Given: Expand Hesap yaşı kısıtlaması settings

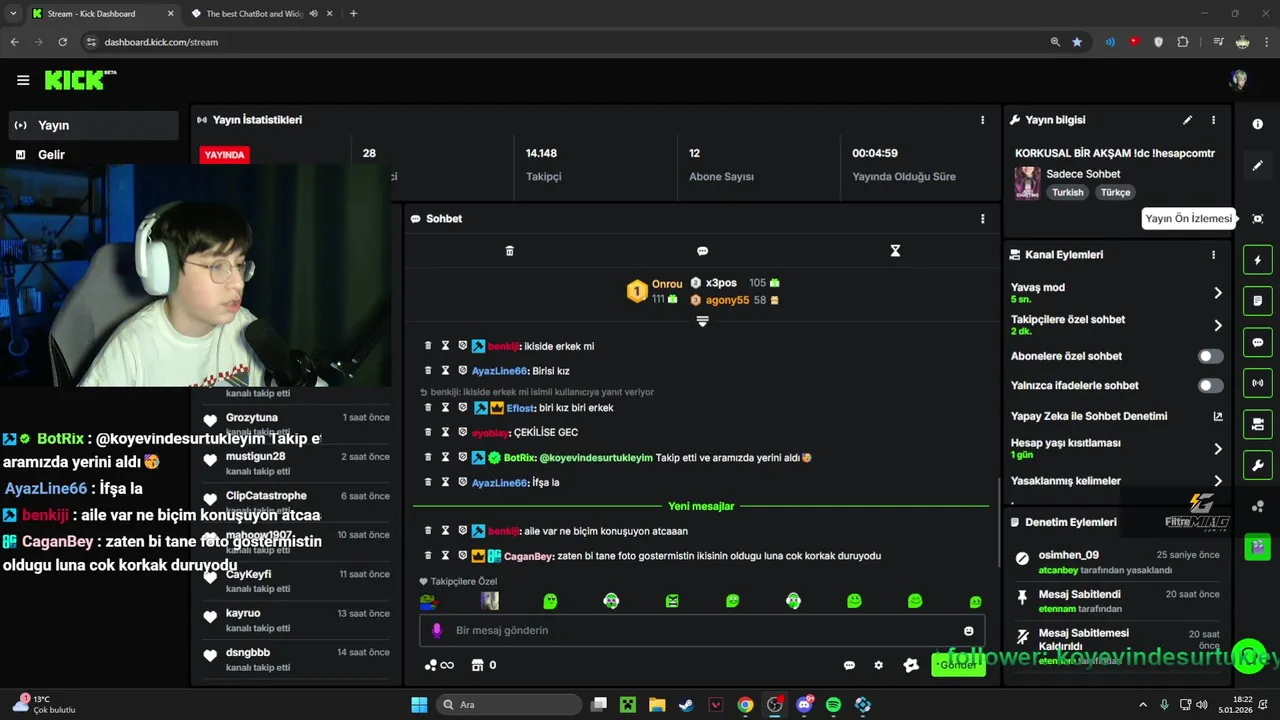Looking at the screenshot, I should (x=1217, y=449).
